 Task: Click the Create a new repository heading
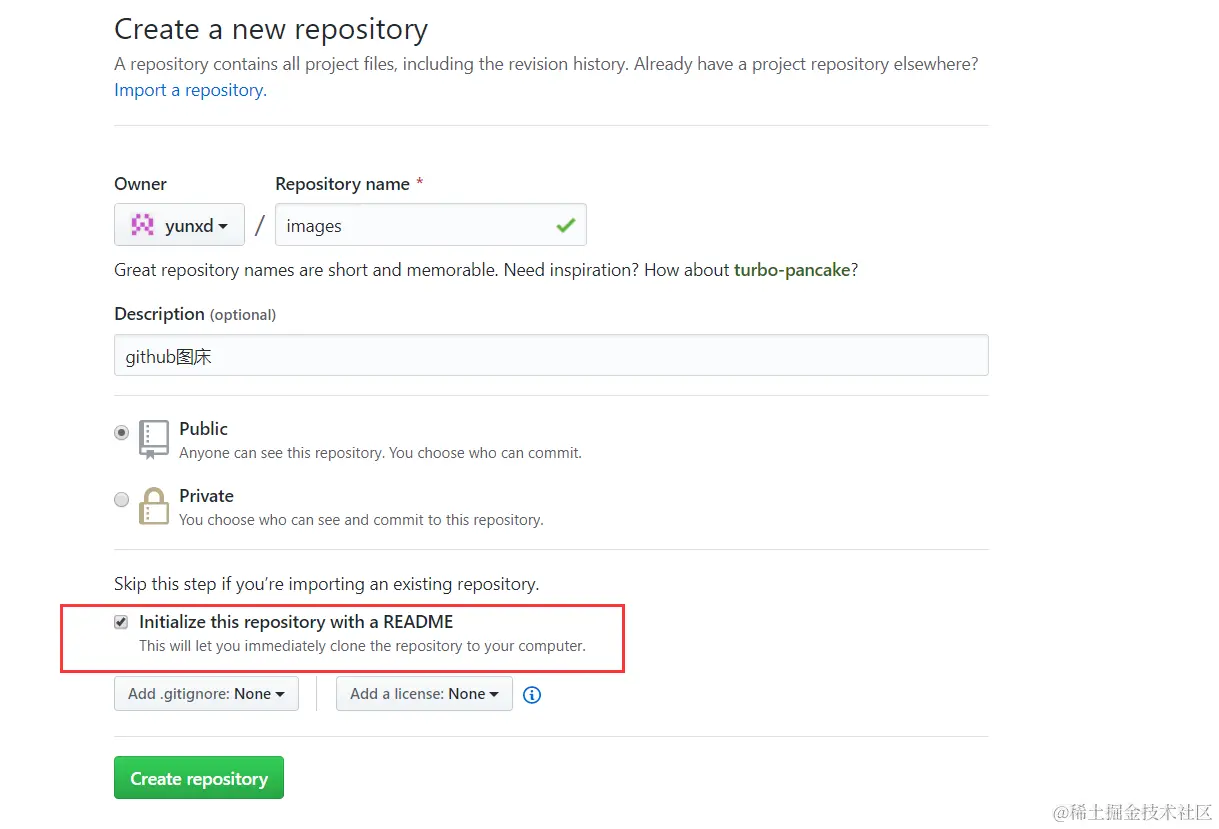coord(271,29)
